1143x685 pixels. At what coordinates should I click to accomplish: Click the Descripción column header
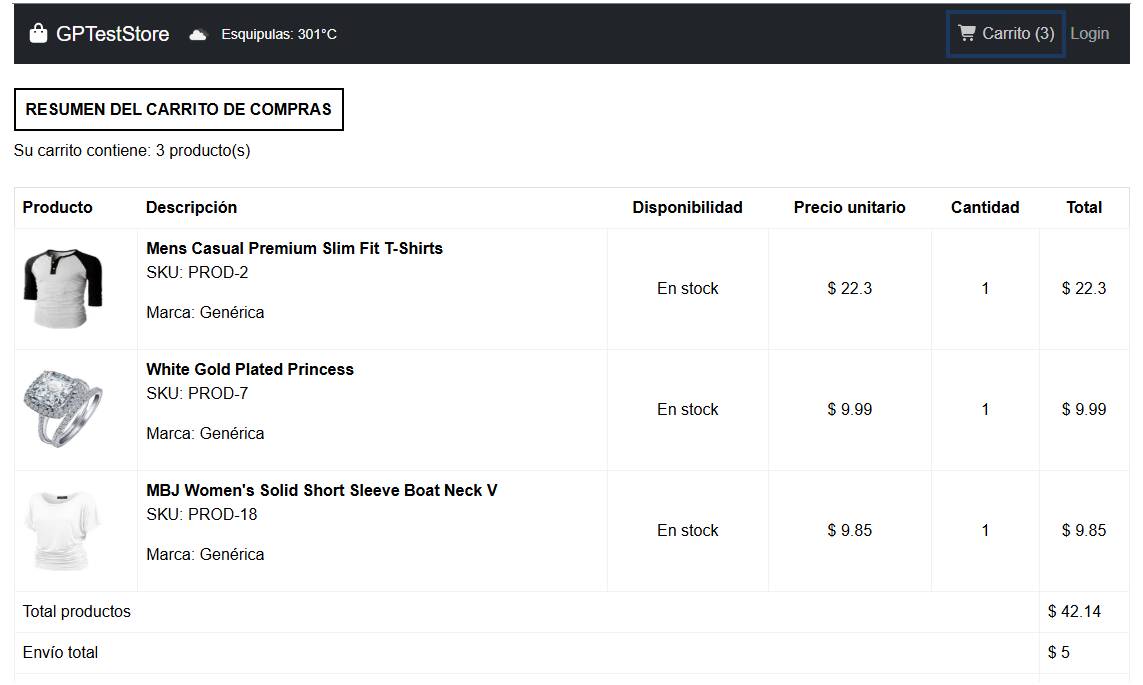tap(191, 207)
